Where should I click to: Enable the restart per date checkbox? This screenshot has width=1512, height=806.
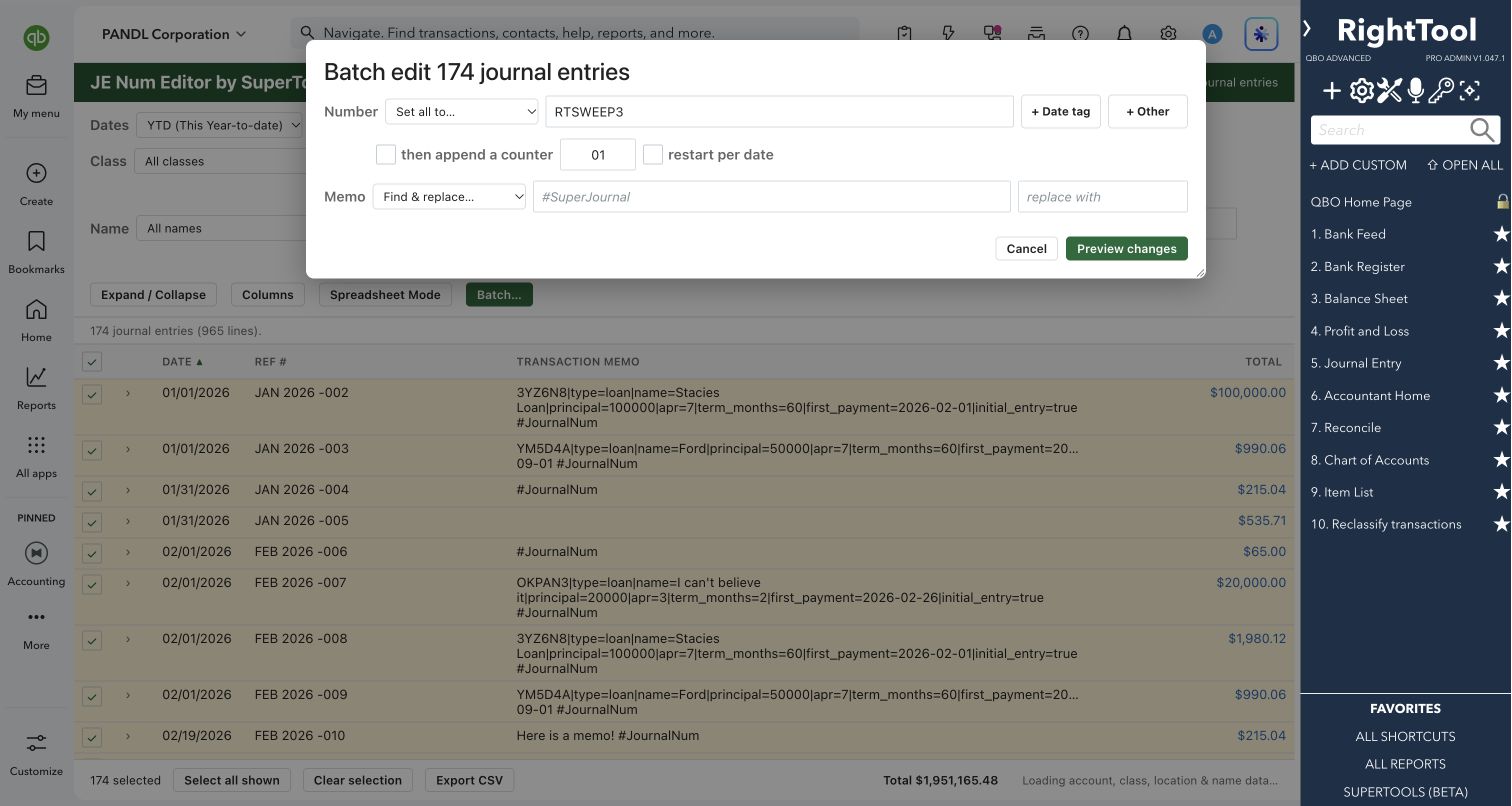[652, 154]
